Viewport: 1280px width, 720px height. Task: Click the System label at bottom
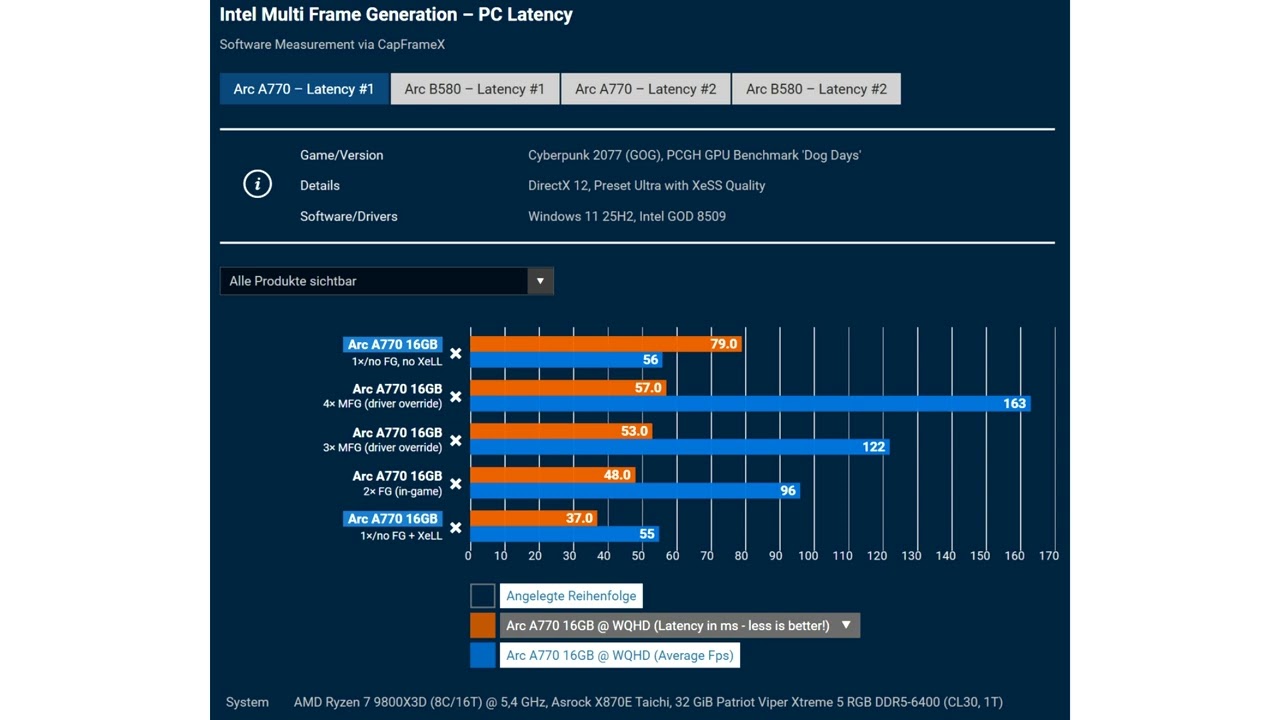pos(247,702)
